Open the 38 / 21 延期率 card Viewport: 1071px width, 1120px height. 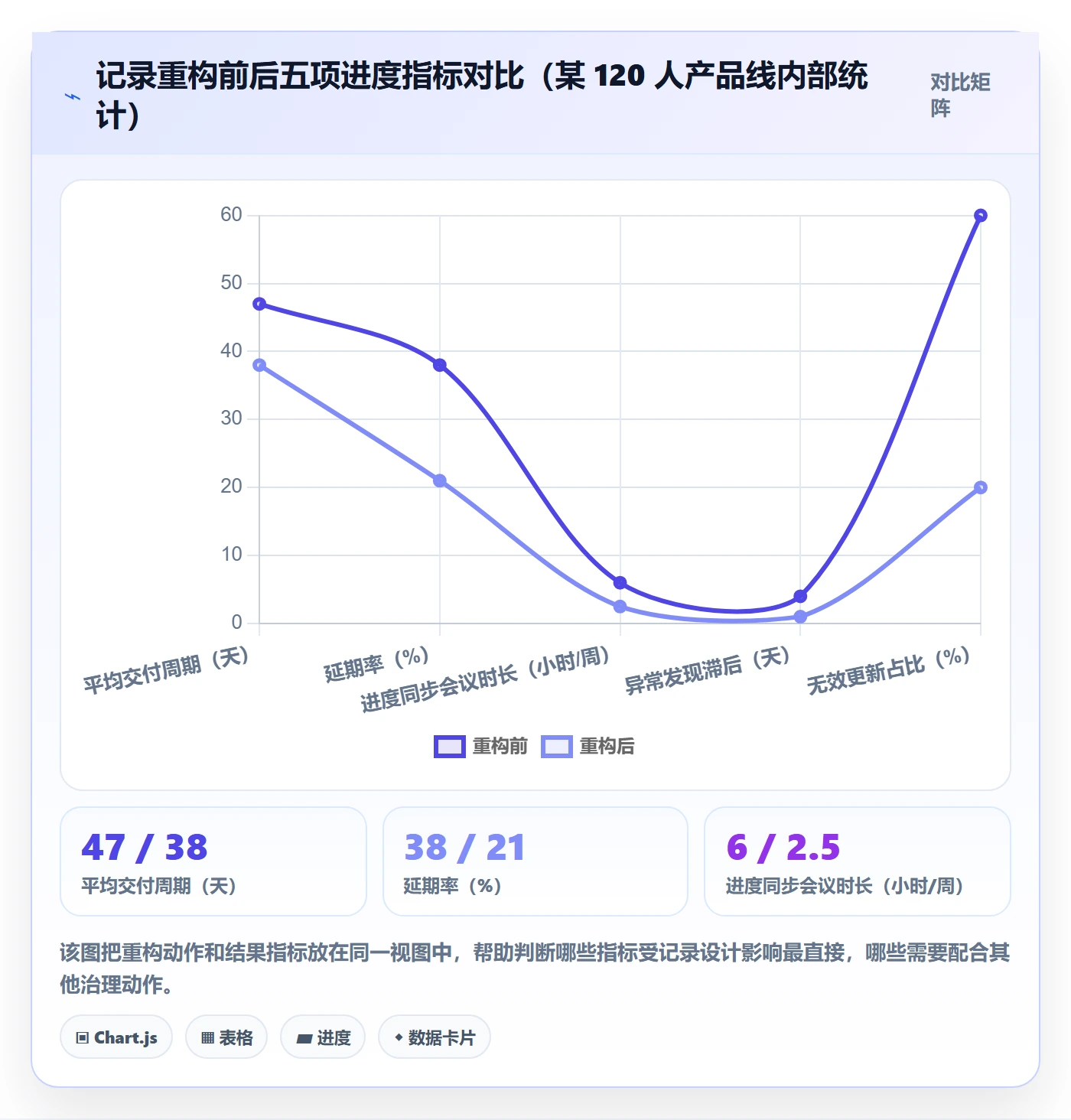point(535,861)
